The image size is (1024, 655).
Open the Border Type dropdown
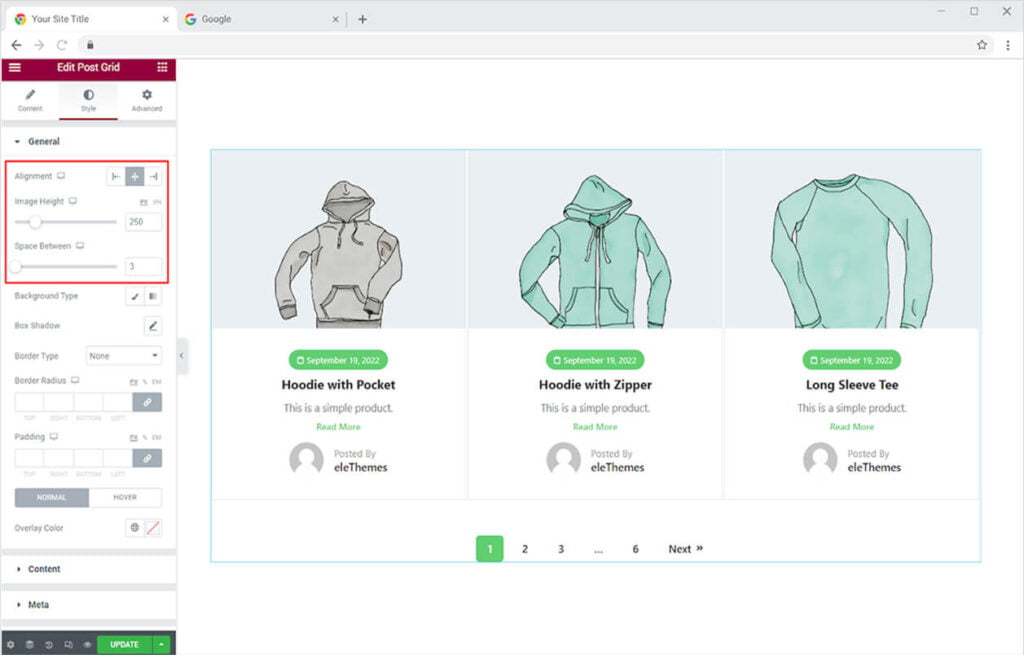[124, 356]
